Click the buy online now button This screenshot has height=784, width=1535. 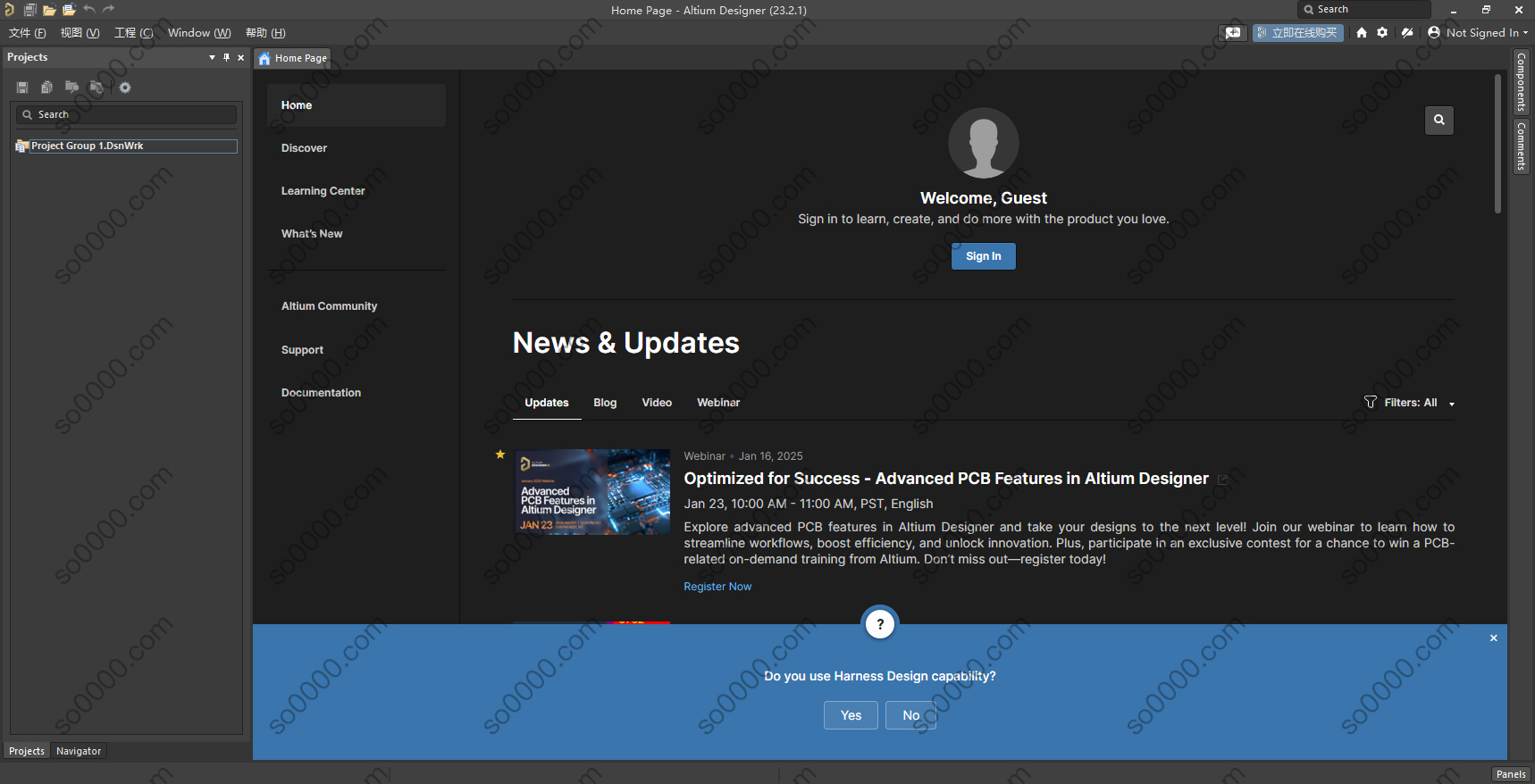(1297, 32)
